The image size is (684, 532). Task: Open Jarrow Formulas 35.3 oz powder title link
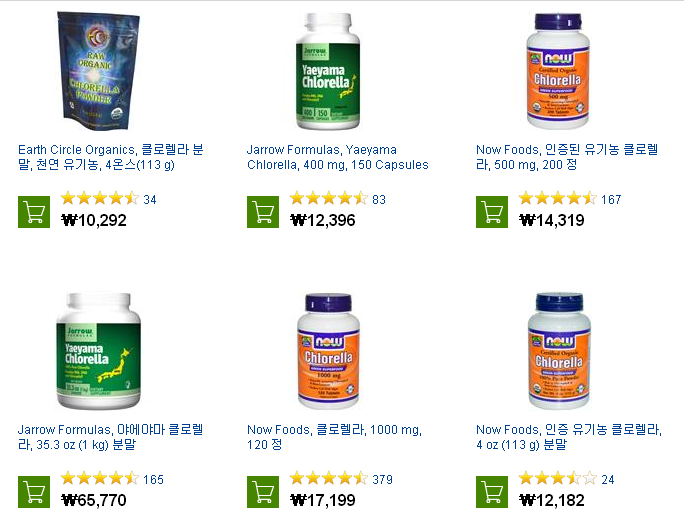click(111, 437)
